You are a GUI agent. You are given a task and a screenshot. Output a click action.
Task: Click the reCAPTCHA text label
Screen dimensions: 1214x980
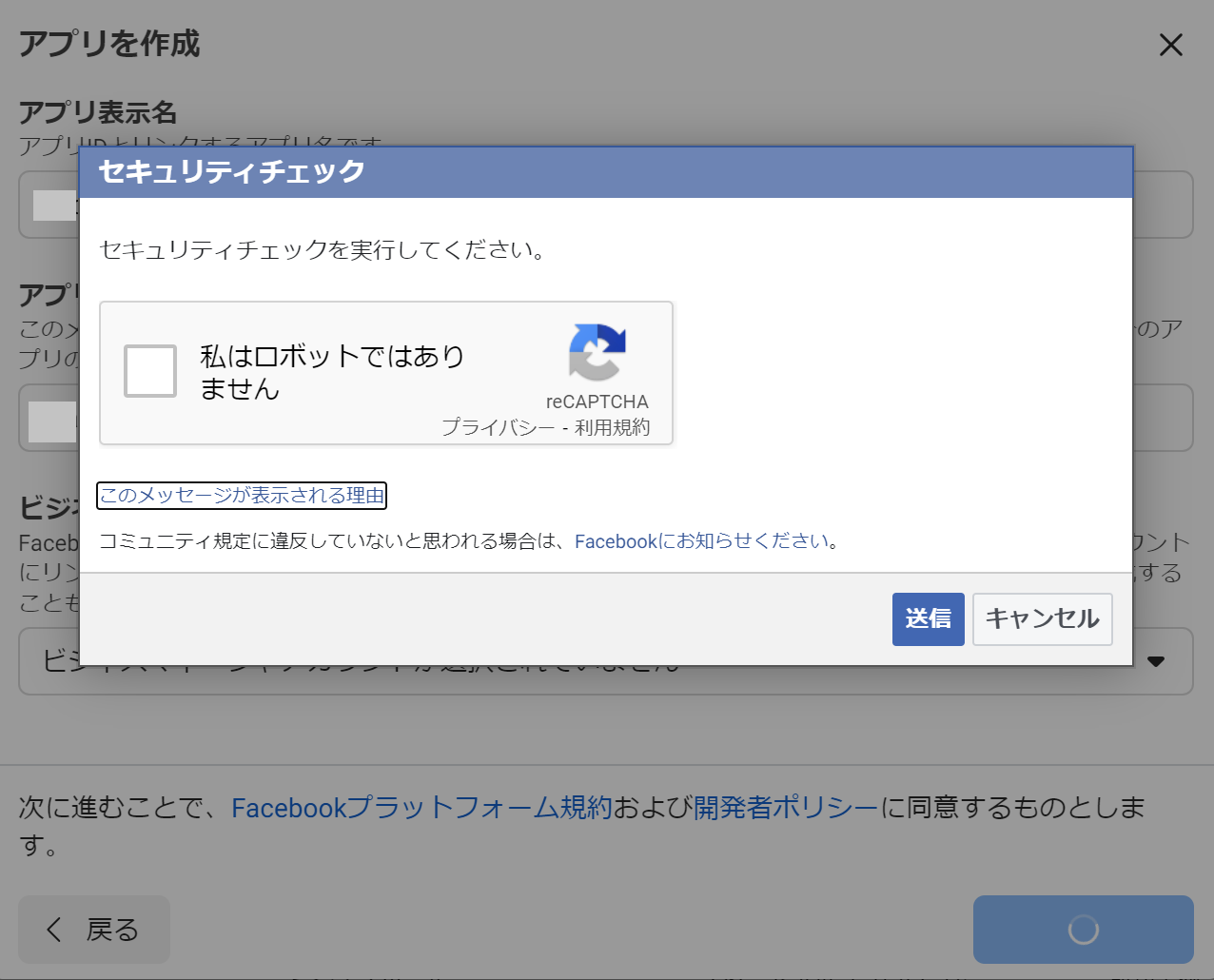[x=597, y=402]
